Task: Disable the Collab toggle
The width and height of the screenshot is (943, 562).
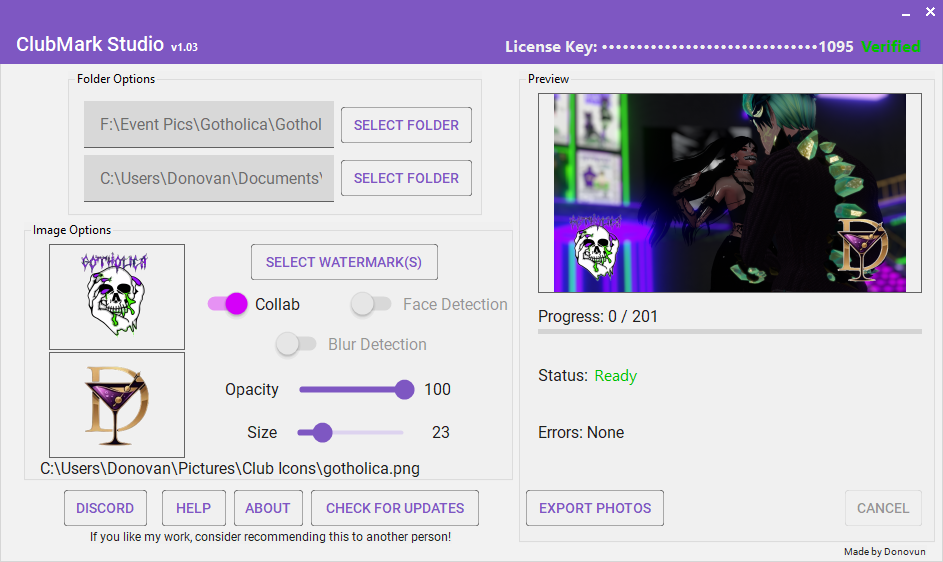Action: pyautogui.click(x=227, y=304)
